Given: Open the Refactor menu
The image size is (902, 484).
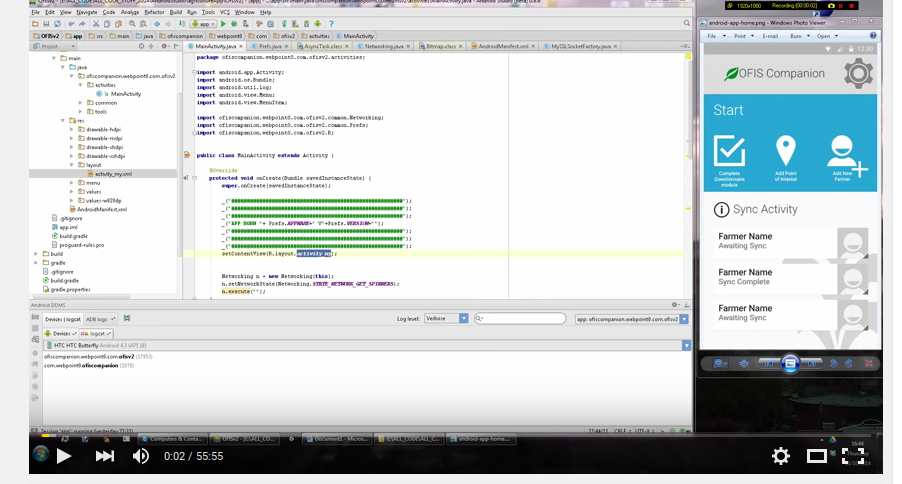Looking at the screenshot, I should [x=154, y=12].
